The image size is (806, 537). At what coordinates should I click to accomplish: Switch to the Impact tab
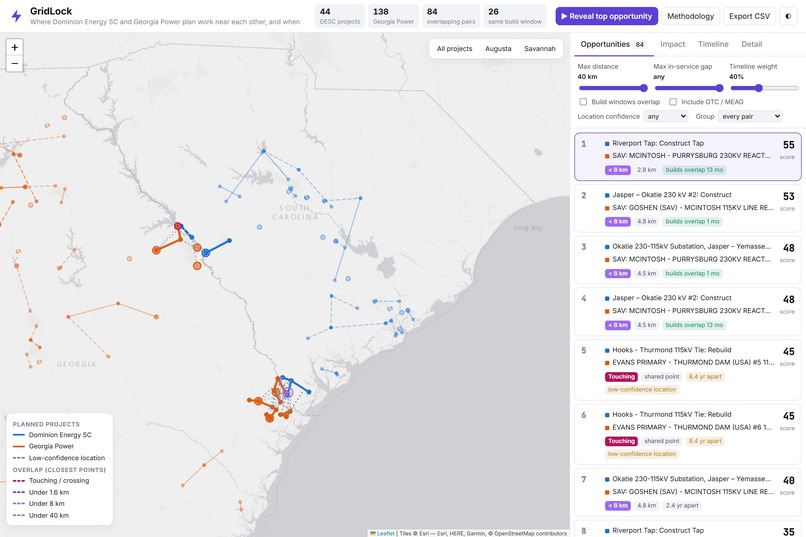tap(672, 44)
